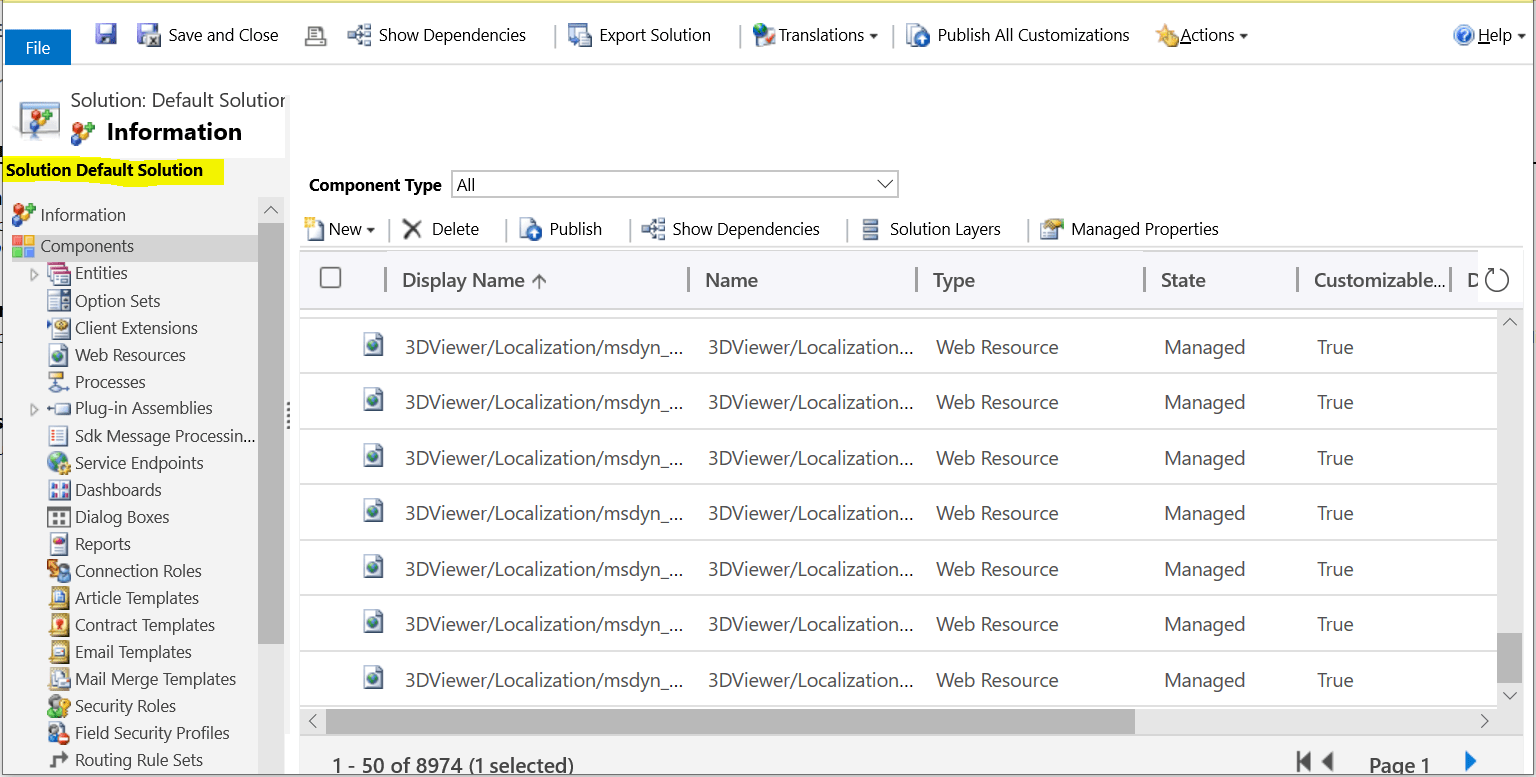Jump to first page icon
This screenshot has width=1536, height=777.
(x=1303, y=762)
